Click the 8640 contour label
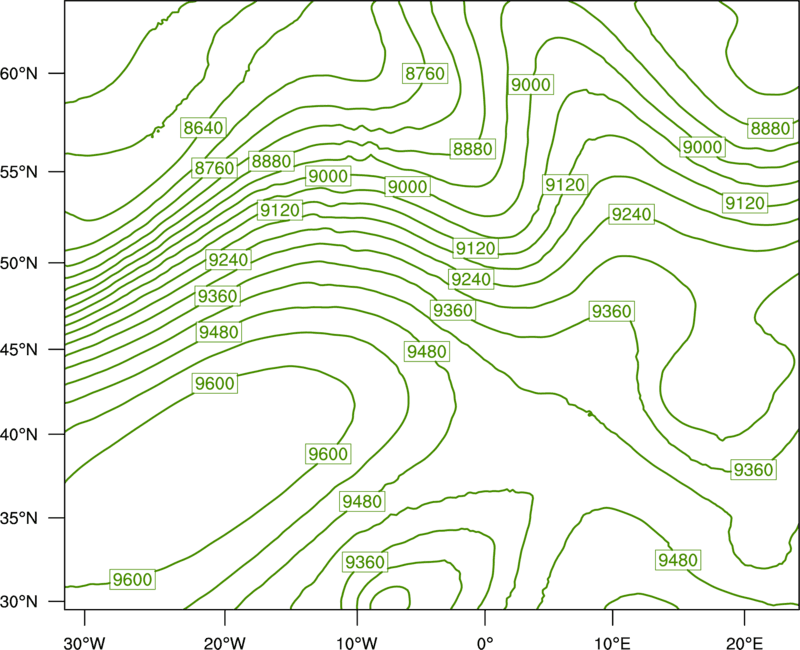Viewport: 800px width, 650px height. coord(203,128)
